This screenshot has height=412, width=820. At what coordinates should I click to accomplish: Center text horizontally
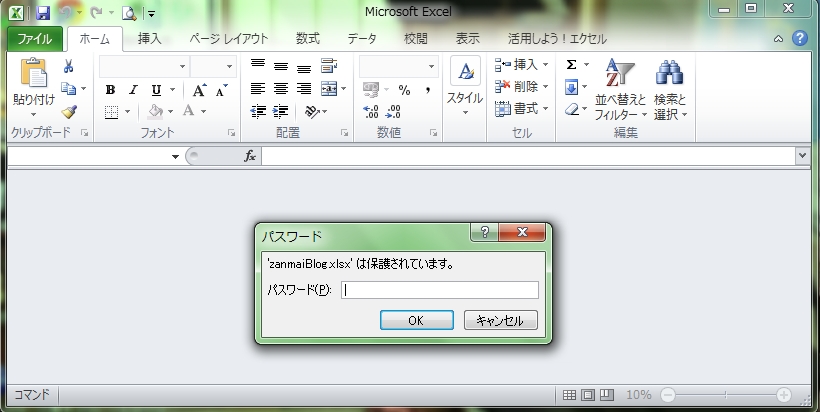pyautogui.click(x=281, y=88)
